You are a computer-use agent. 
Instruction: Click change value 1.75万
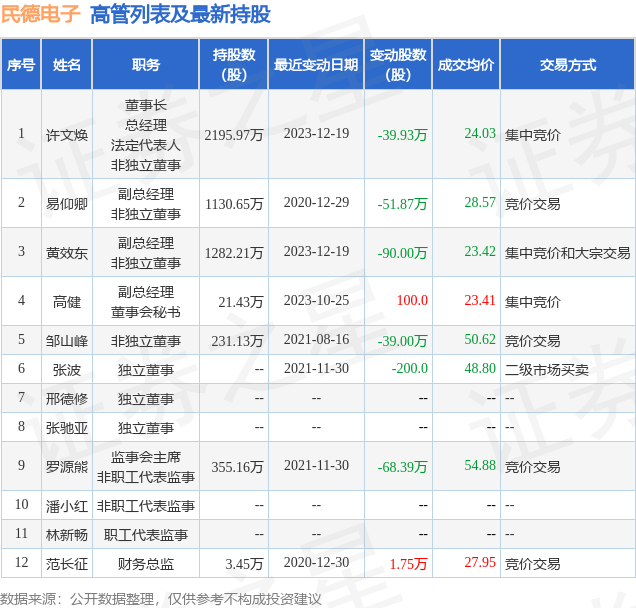tap(408, 564)
